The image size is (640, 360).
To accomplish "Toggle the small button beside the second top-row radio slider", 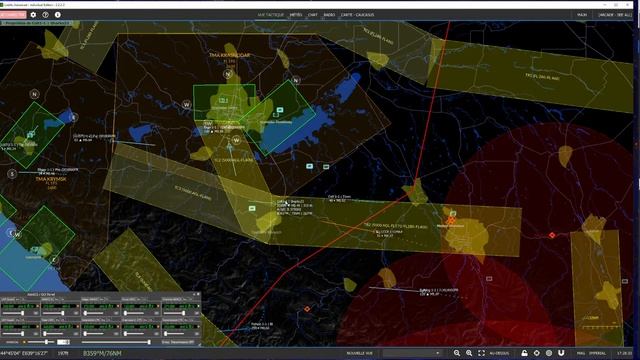I will [76, 313].
